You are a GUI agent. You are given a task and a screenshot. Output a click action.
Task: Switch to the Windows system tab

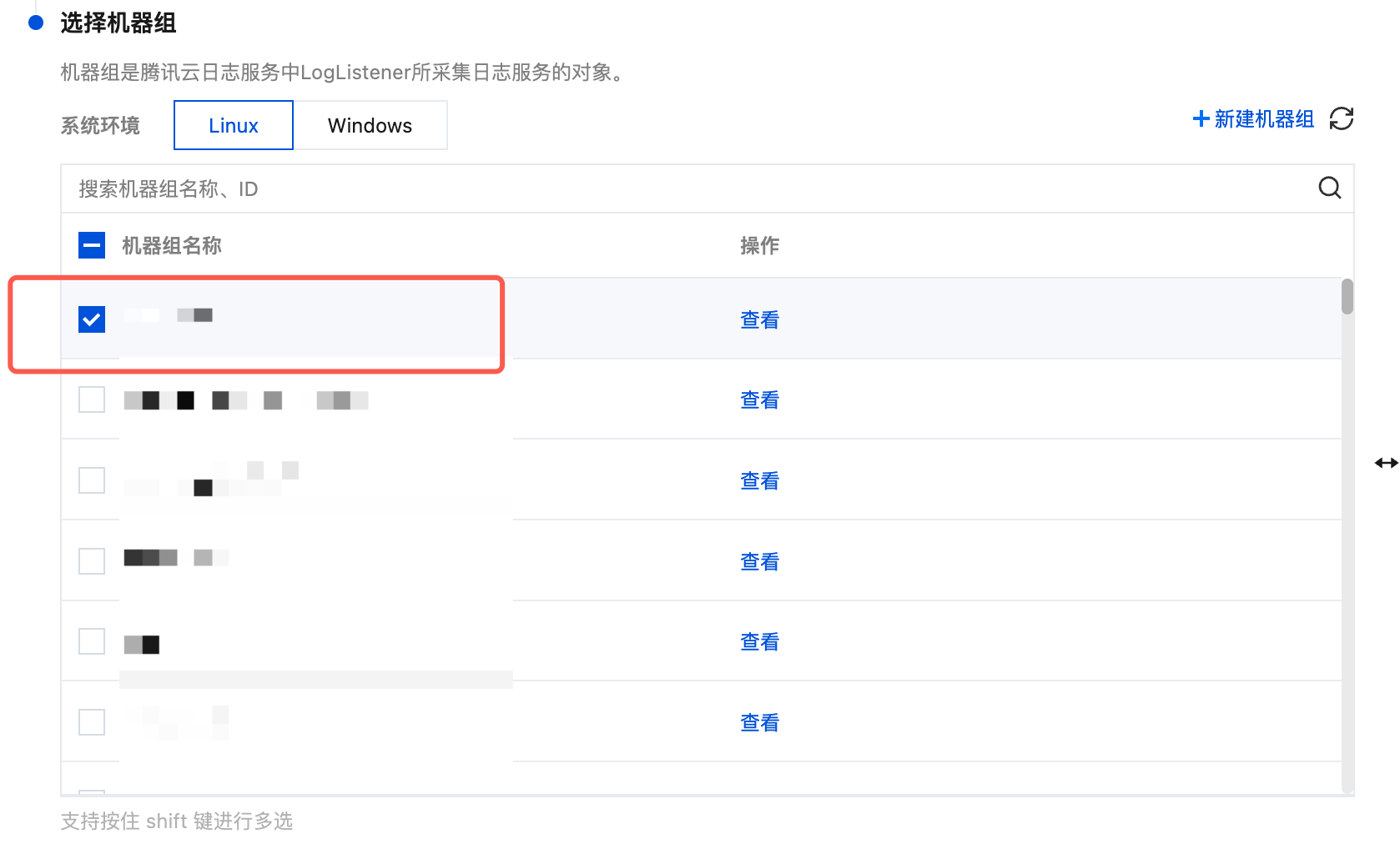coord(370,126)
